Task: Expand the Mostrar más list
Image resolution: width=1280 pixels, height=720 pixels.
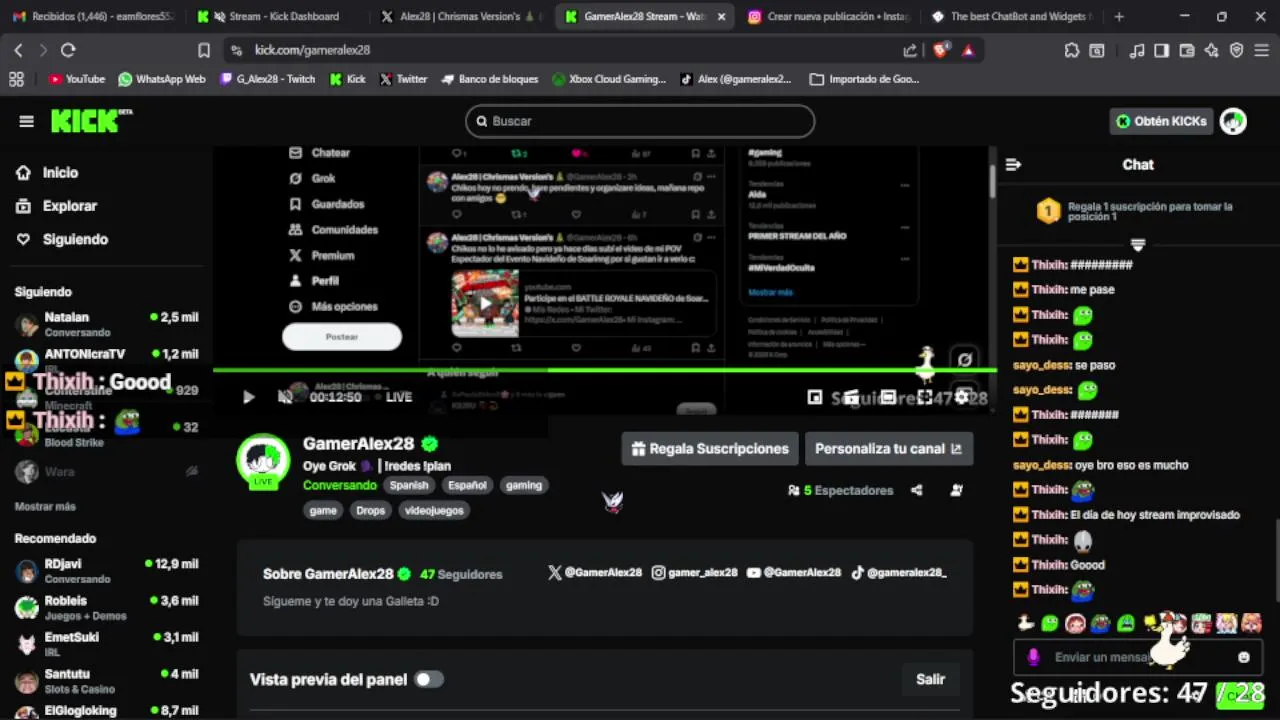Action: (45, 507)
